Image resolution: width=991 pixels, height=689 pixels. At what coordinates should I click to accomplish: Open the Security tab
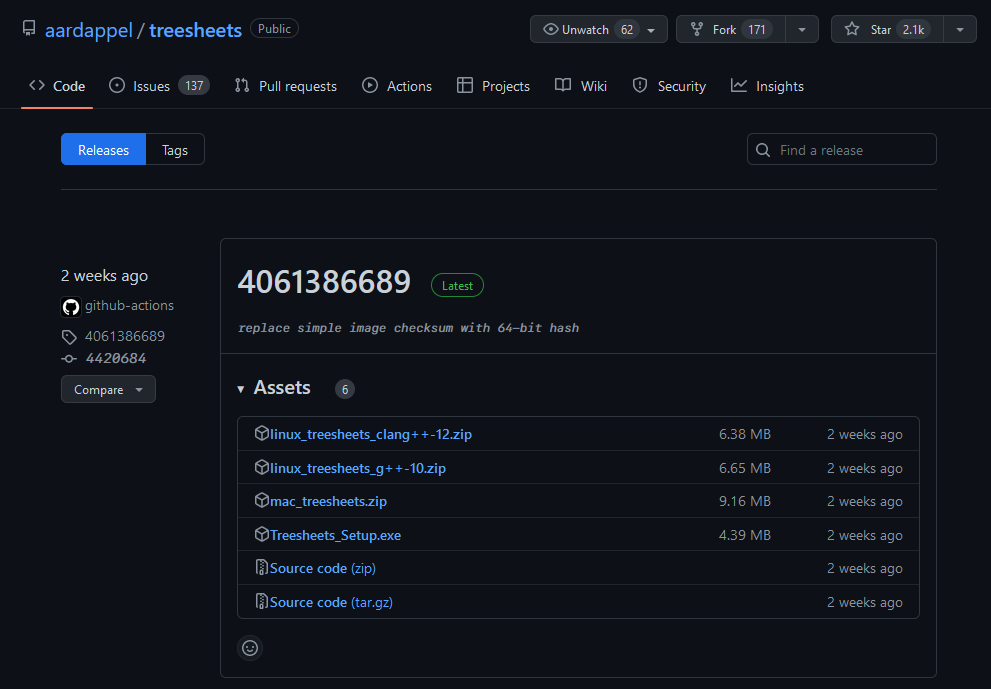click(x=669, y=86)
